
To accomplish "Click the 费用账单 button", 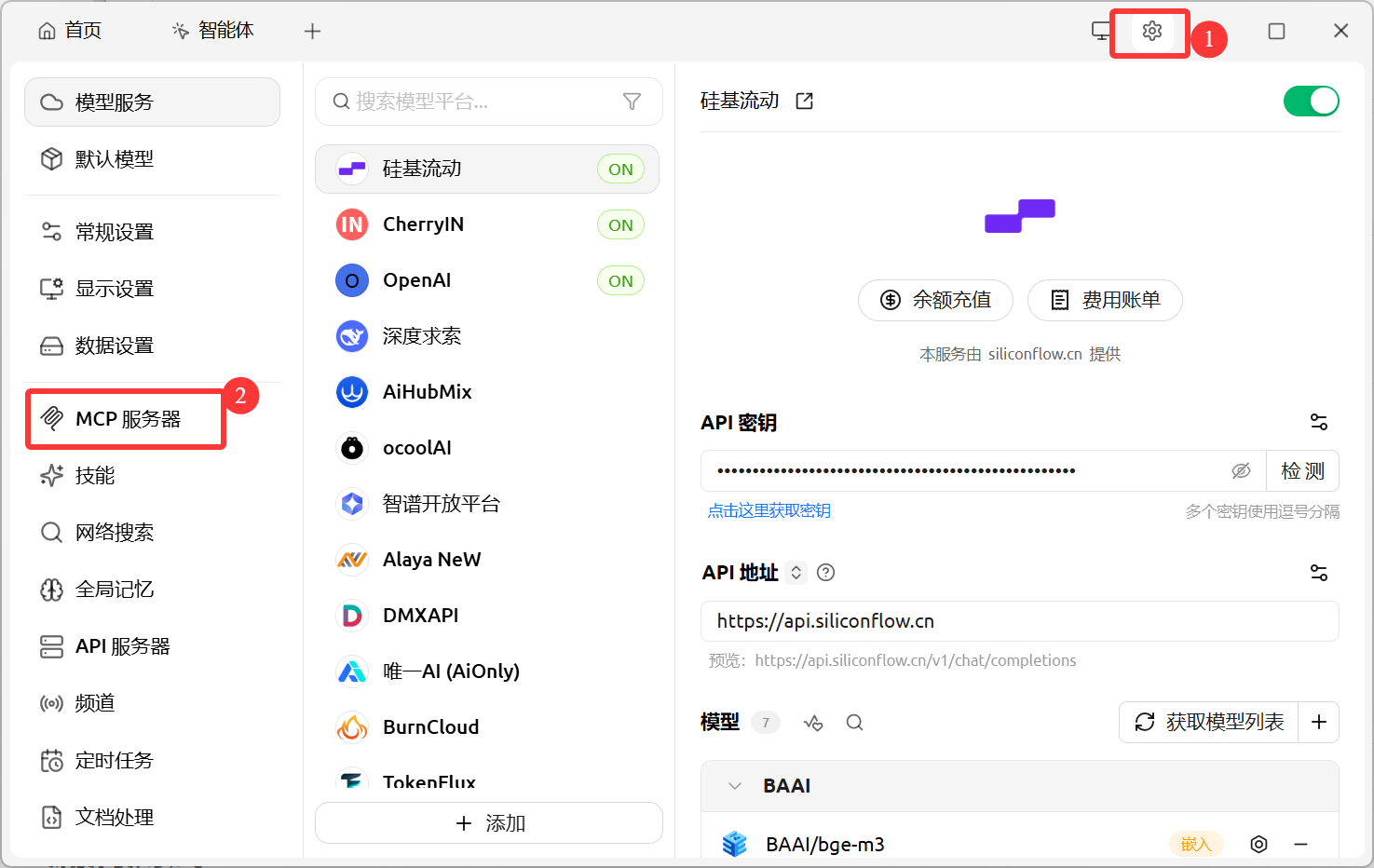I will coord(1105,300).
